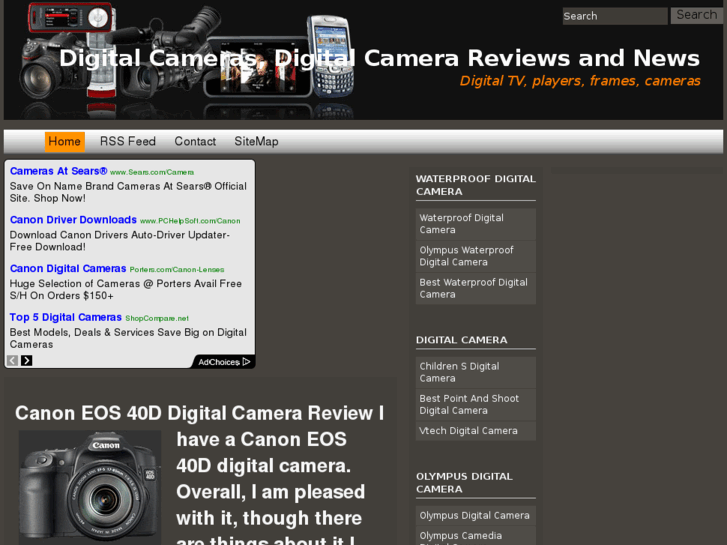Open Olympus Waterproof Digital Camera link
This screenshot has width=727, height=545.
[x=476, y=256]
